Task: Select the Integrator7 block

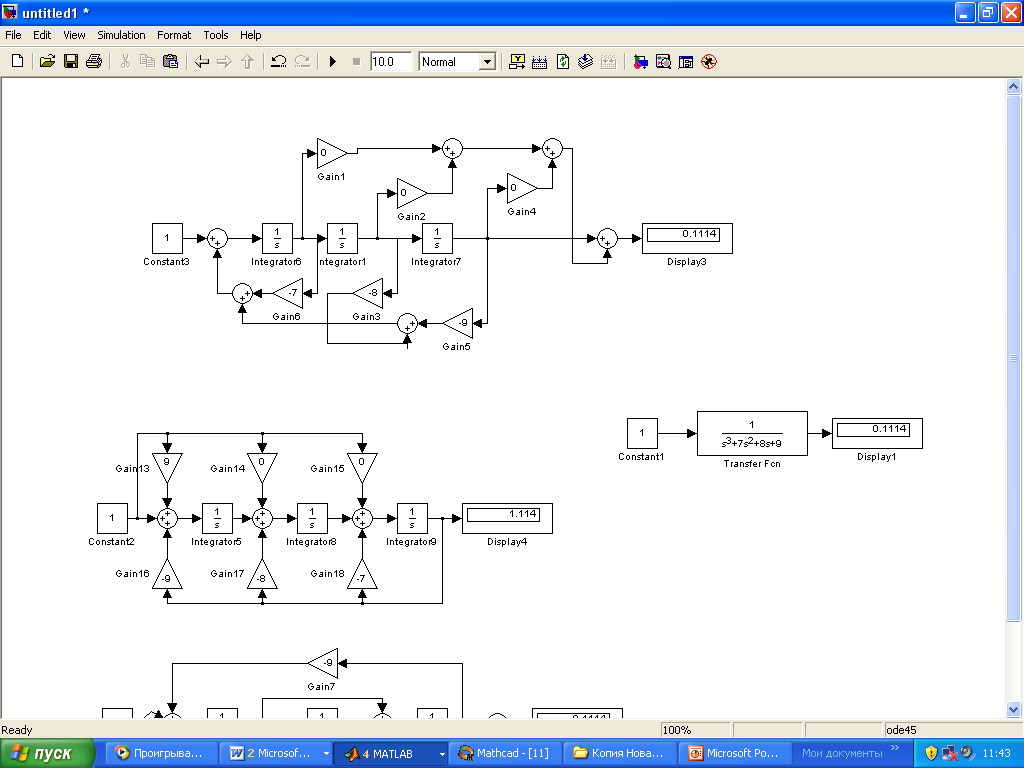Action: pos(437,238)
